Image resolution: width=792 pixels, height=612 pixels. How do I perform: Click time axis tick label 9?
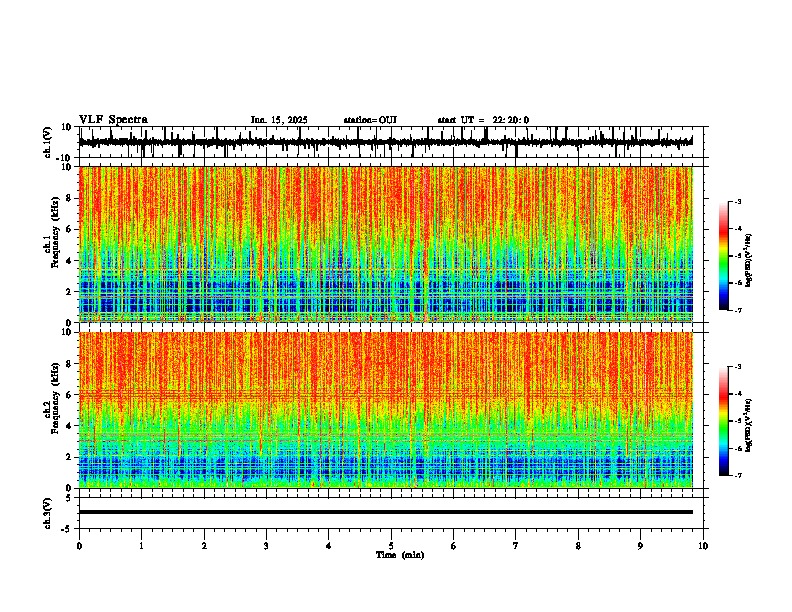pos(640,546)
